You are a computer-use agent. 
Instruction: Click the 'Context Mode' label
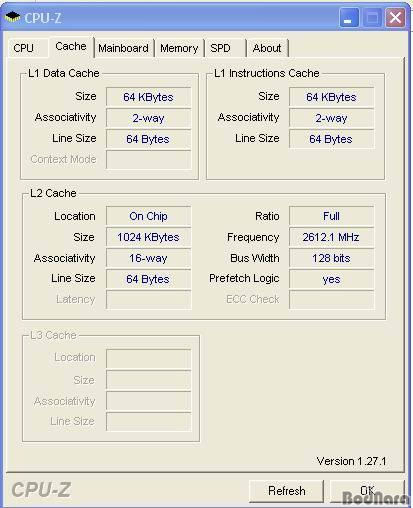[63, 159]
